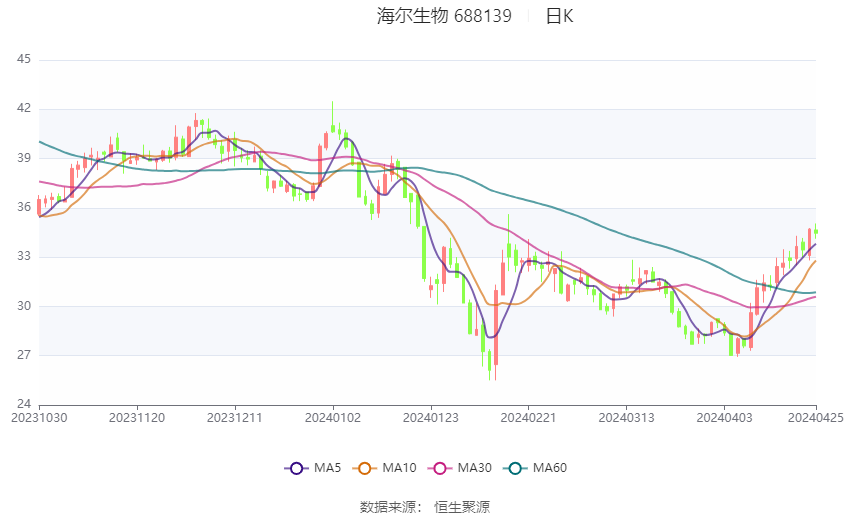Click the 海尔生物 688139 chart title
The width and height of the screenshot is (850, 517).
(444, 16)
